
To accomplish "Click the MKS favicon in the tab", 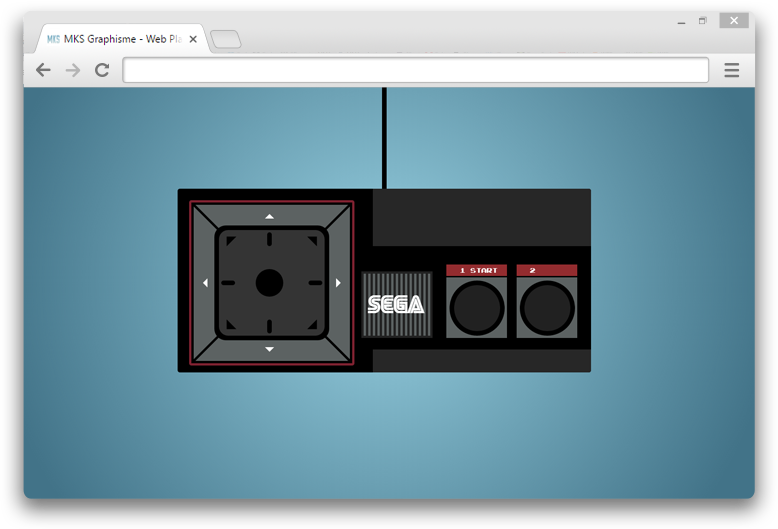I will (x=53, y=39).
